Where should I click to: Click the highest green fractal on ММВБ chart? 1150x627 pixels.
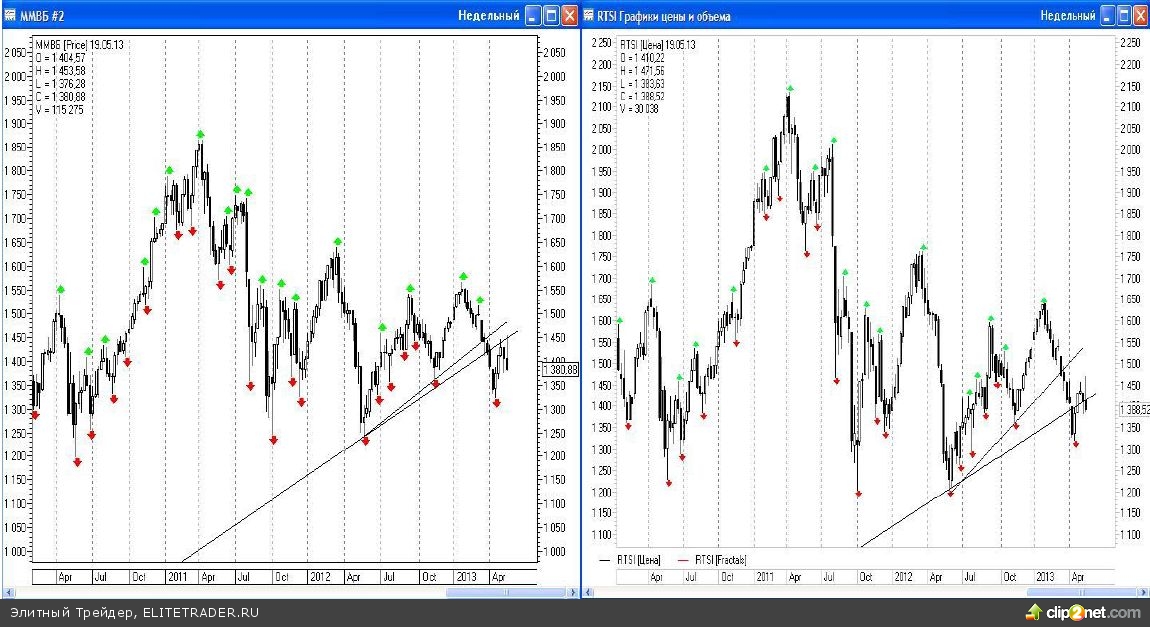point(200,134)
